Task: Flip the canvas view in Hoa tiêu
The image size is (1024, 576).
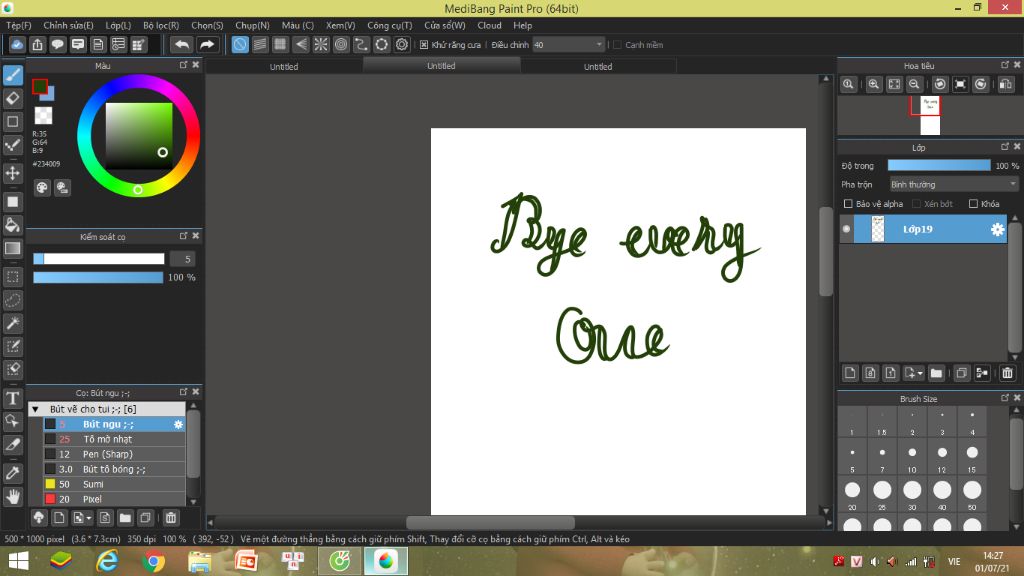Action: pos(1006,84)
